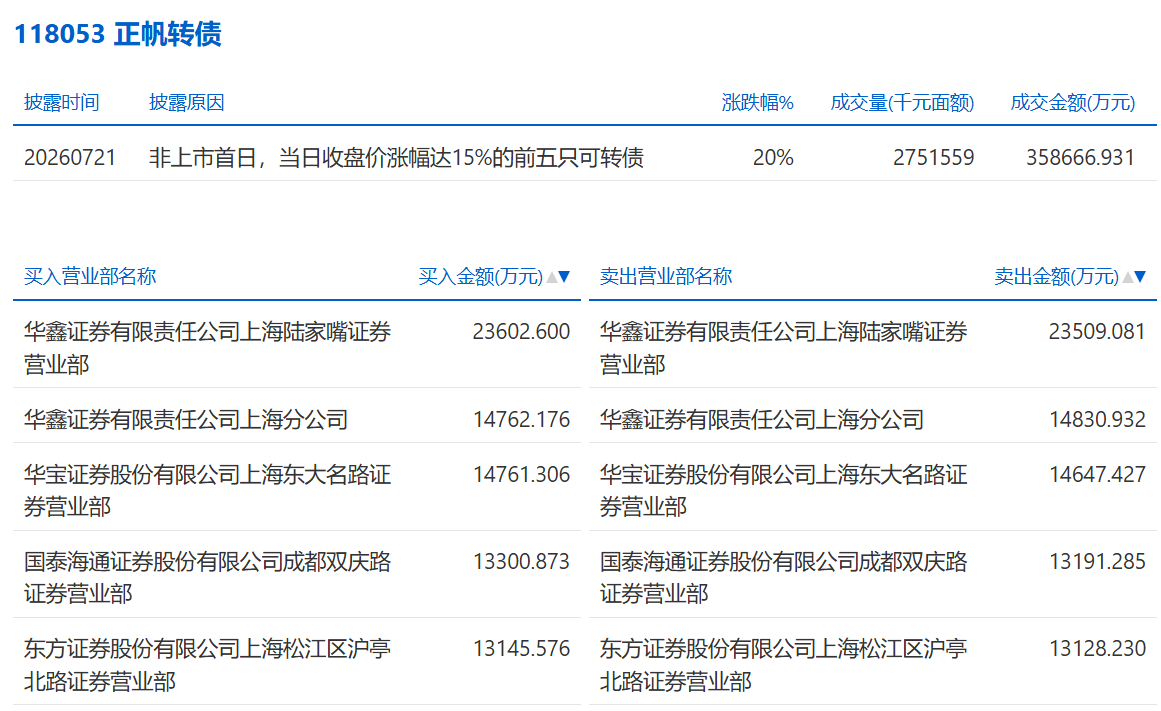Sort ascending by 买入金额 up arrow
Image resolution: width=1161 pixels, height=711 pixels.
[x=552, y=277]
